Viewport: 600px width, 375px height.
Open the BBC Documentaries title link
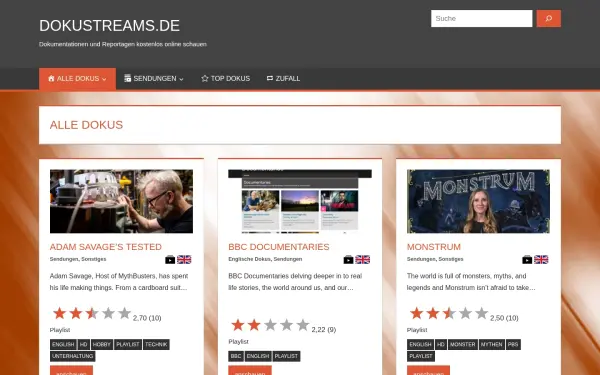(x=279, y=247)
